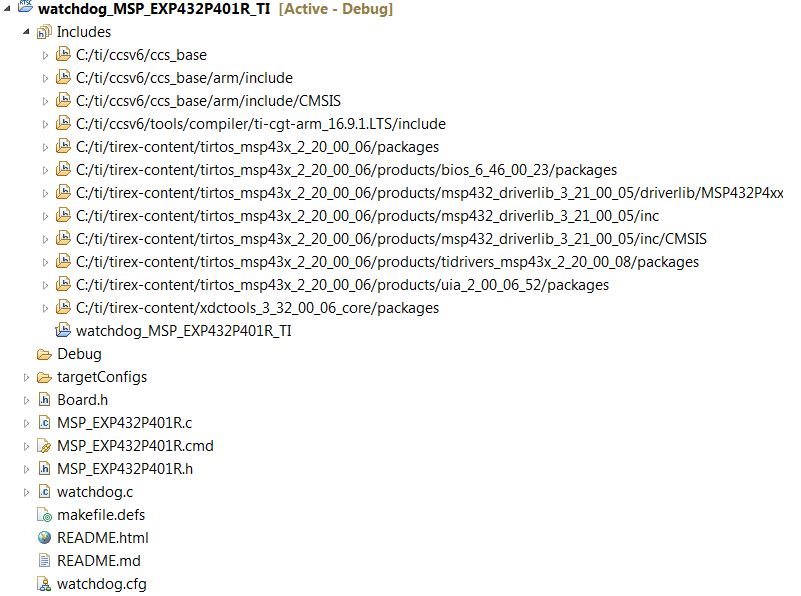This screenshot has height=596, width=801.
Task: Click the README.html globe icon
Action: pos(44,538)
